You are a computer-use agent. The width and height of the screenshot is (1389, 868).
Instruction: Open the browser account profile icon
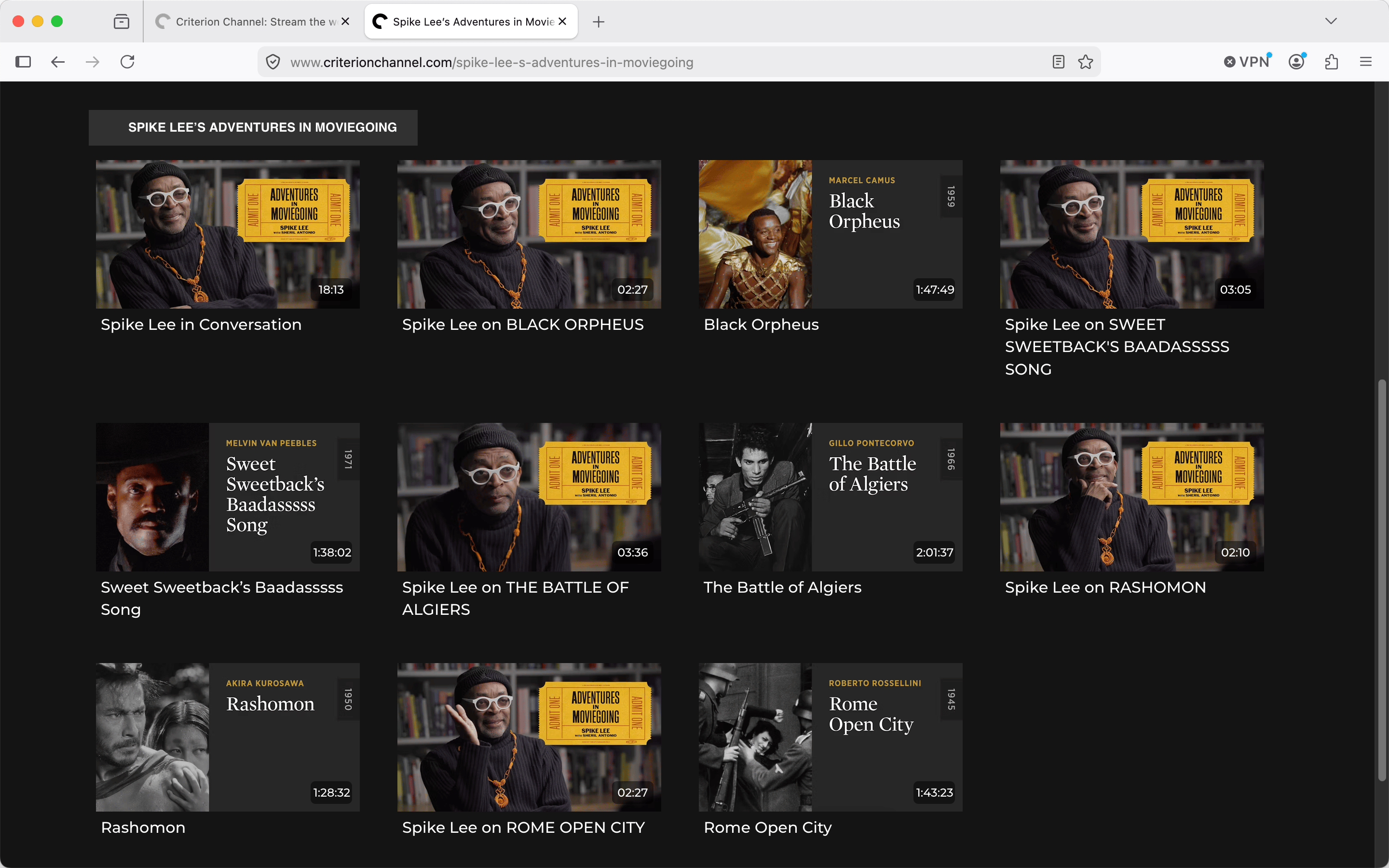coord(1296,62)
